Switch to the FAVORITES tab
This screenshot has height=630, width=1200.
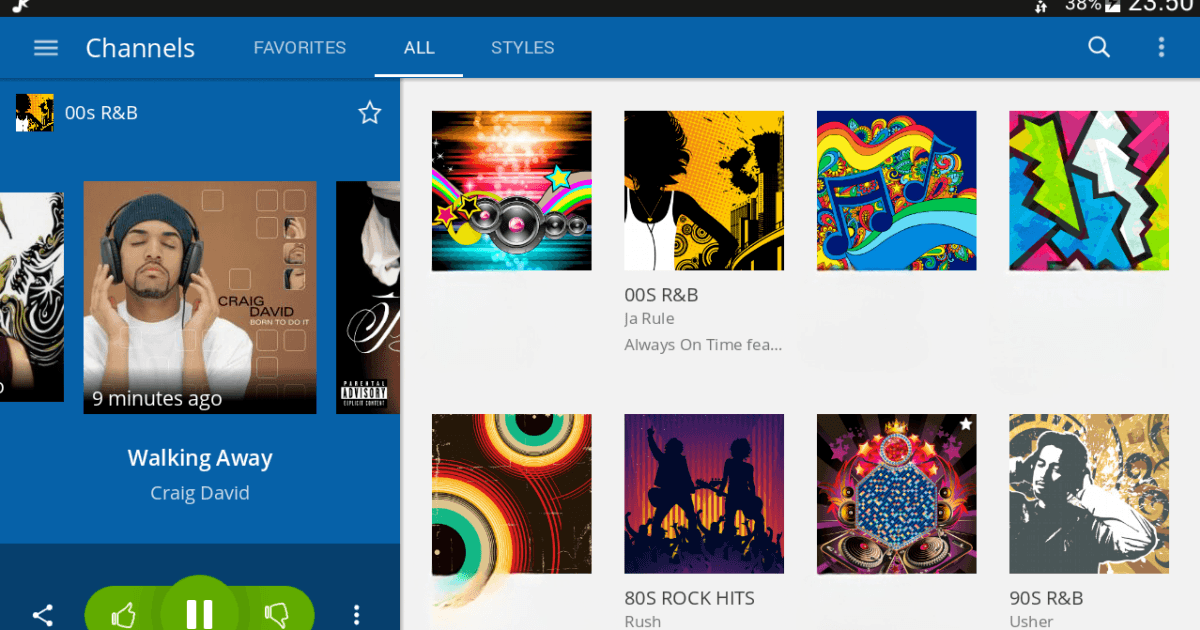(x=300, y=47)
